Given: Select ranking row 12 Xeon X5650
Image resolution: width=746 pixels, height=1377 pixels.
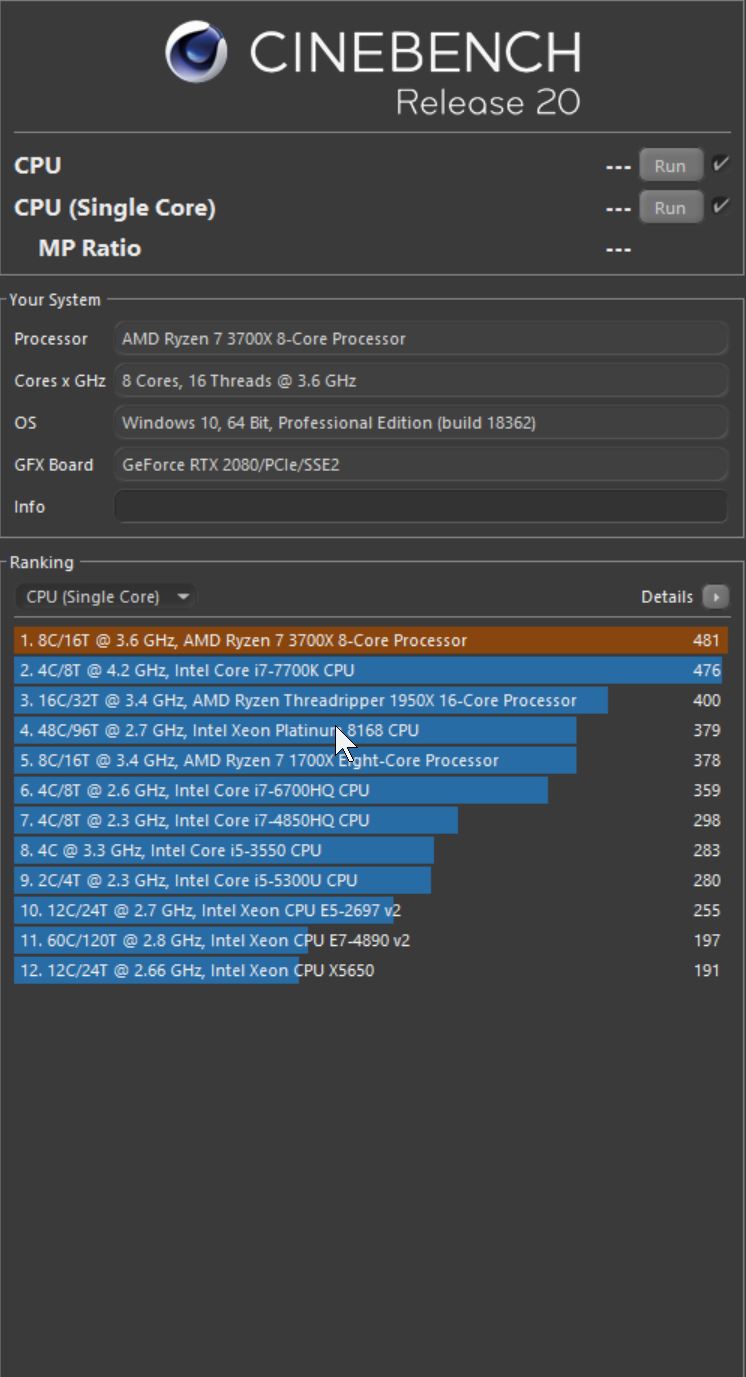Looking at the screenshot, I should pos(371,970).
